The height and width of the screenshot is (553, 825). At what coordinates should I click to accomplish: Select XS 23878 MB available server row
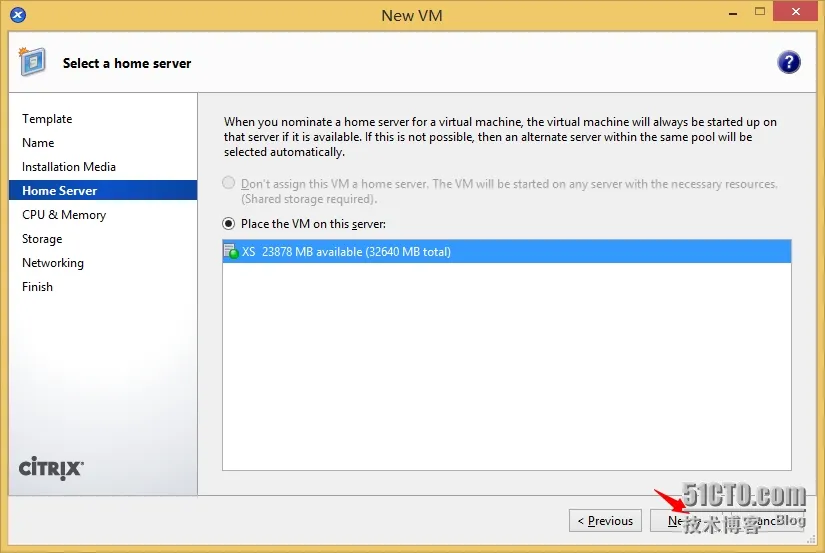point(507,252)
